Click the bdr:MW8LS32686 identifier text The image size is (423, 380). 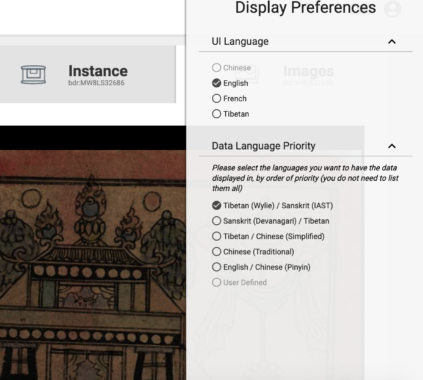(x=96, y=83)
